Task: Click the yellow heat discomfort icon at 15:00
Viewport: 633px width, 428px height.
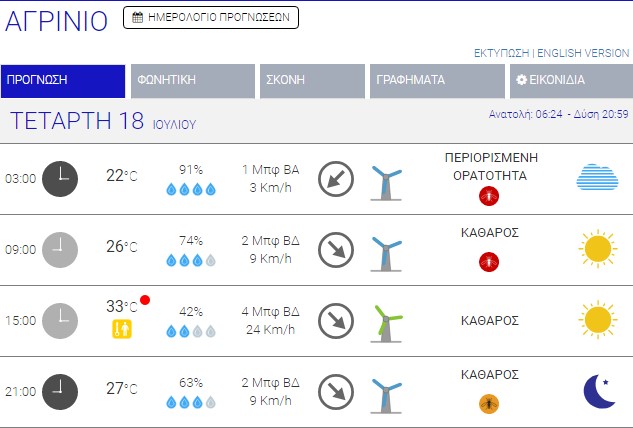Action: (122, 328)
